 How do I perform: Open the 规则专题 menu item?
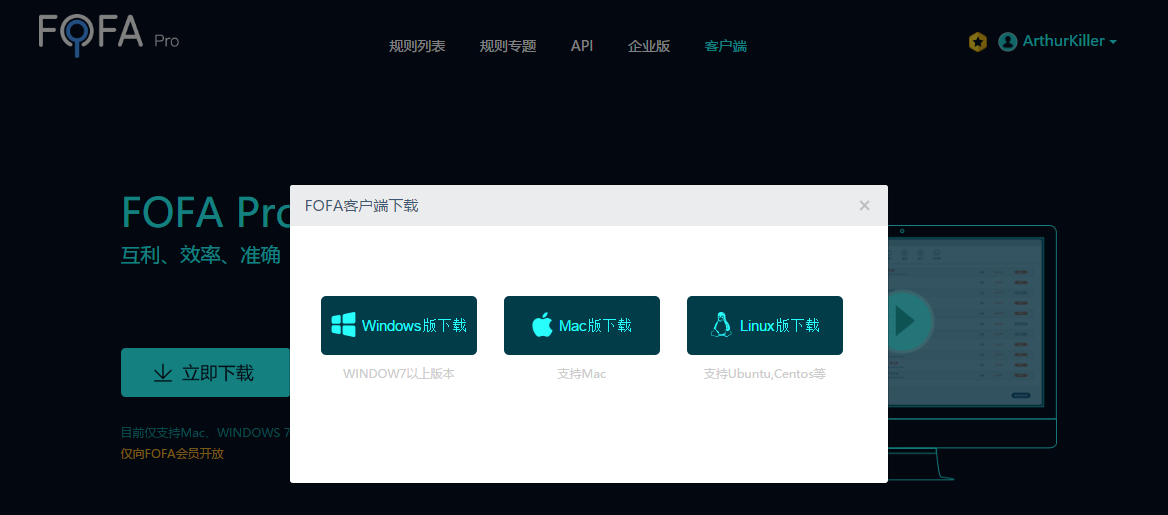(508, 46)
